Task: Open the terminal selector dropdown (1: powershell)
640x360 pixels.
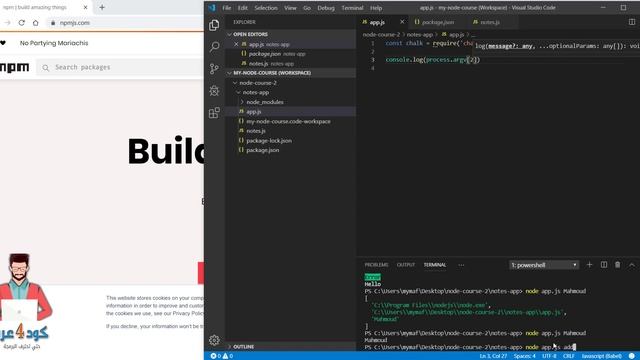Action: pos(543,265)
